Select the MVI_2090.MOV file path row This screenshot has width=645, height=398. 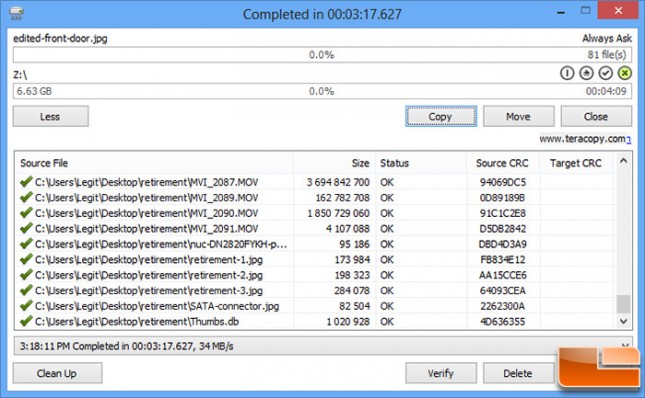tap(146, 213)
